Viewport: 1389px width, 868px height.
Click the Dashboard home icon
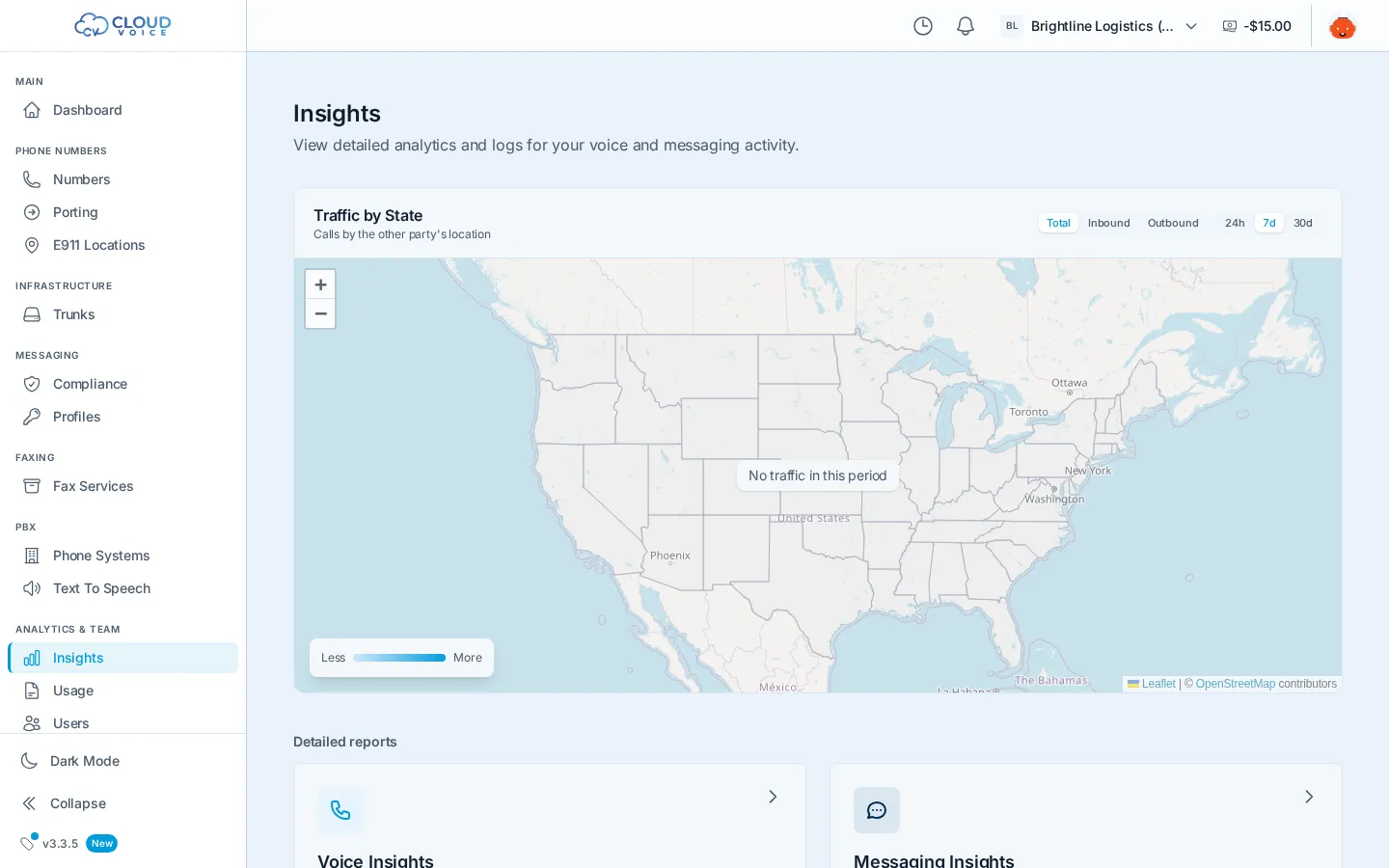click(32, 110)
